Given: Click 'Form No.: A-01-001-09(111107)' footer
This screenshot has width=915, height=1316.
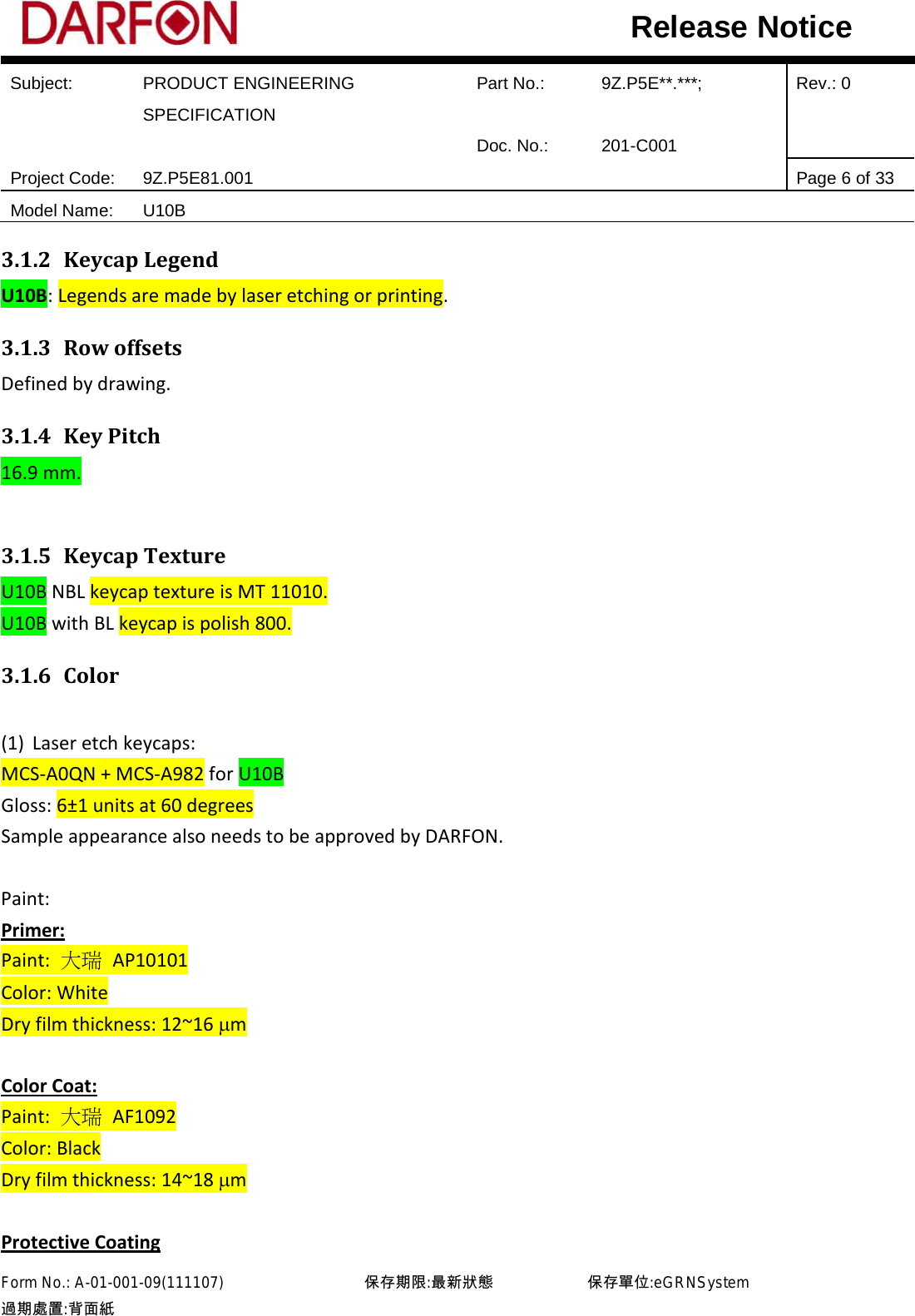Looking at the screenshot, I should [112, 1282].
